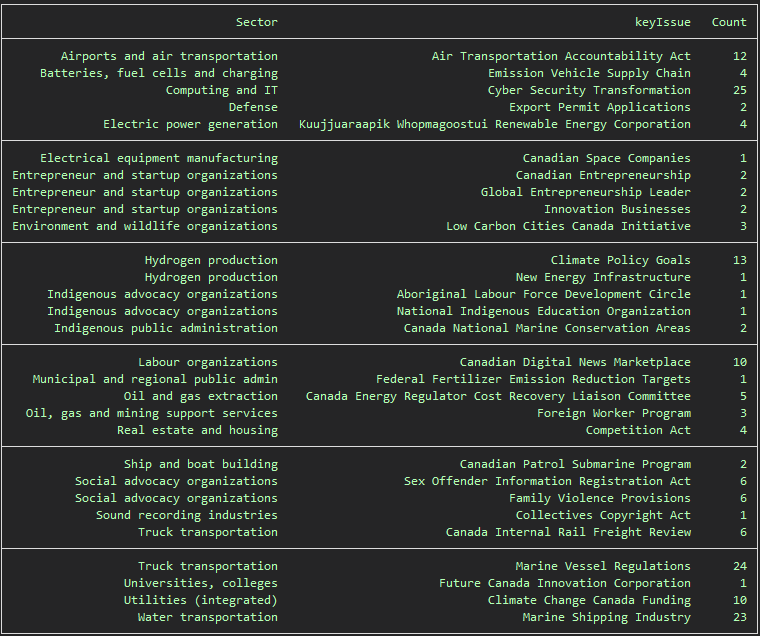Click 'Canadian Patrol Submarine Program' text
760x636 pixels.
(x=575, y=463)
